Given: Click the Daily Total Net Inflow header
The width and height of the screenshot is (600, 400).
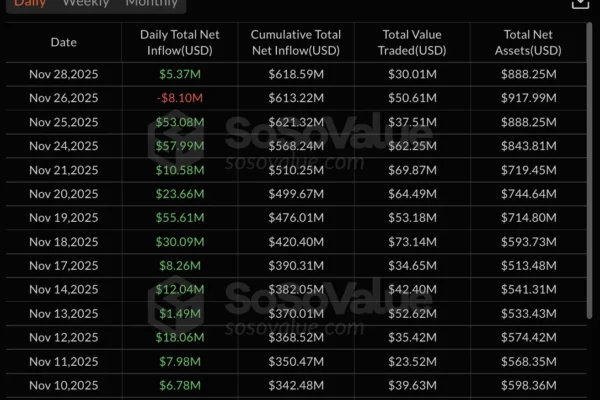Looking at the screenshot, I should click(x=180, y=42).
